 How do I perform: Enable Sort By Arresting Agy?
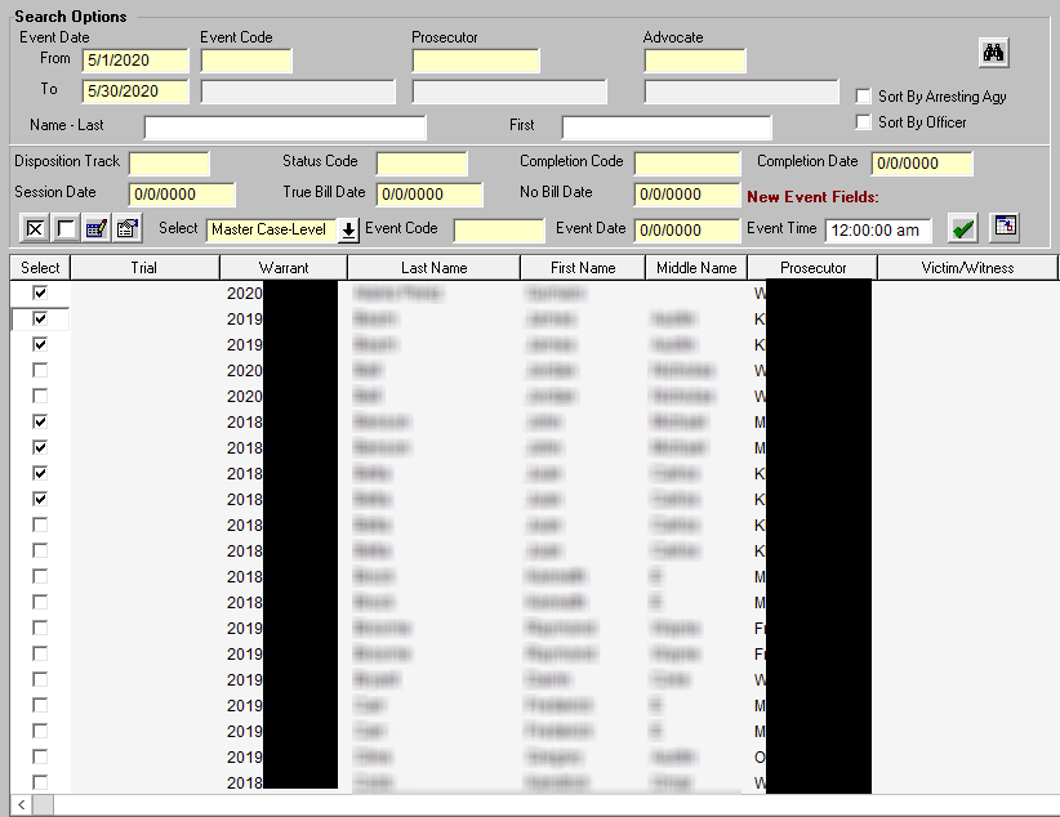point(863,97)
